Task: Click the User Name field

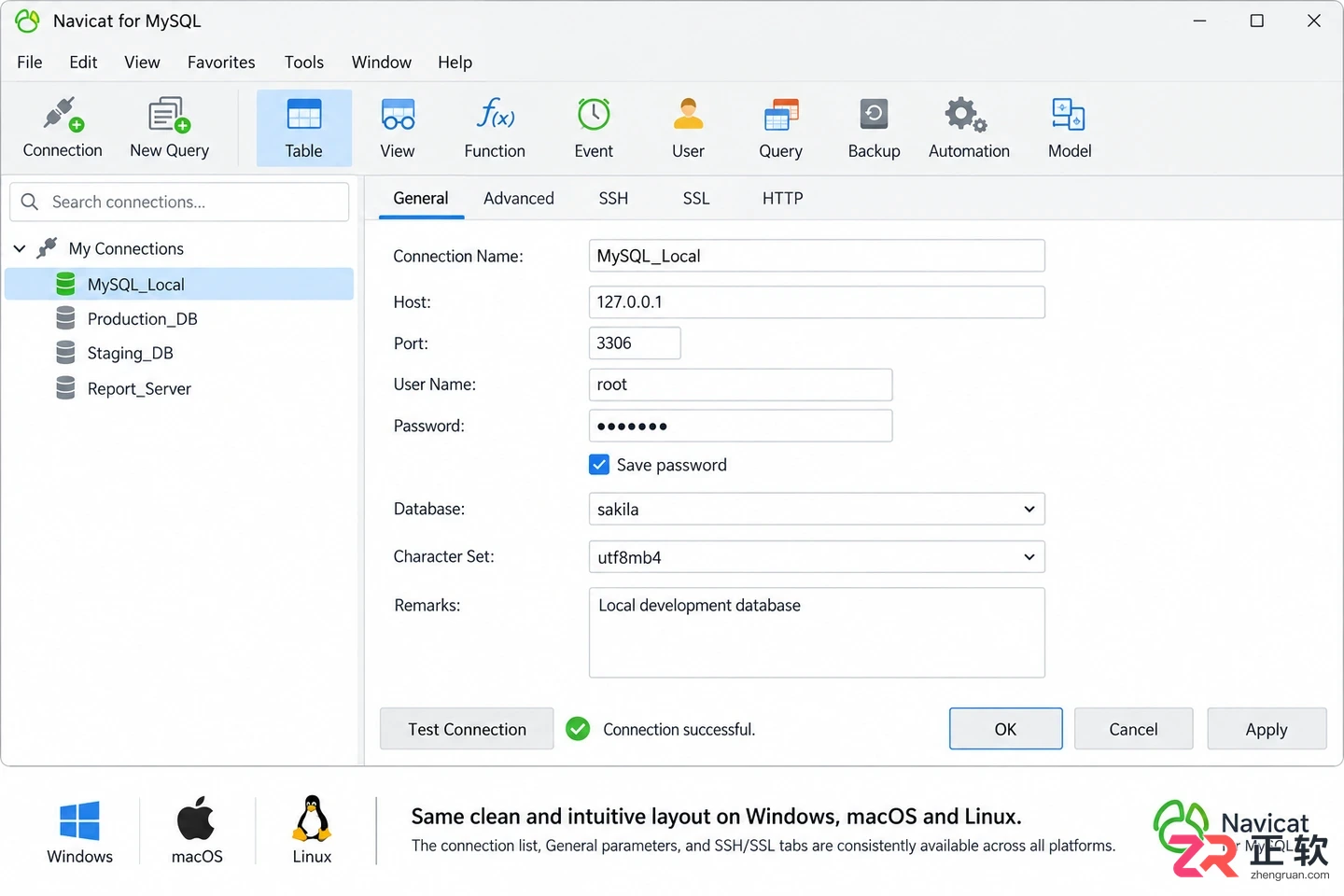Action: 740,385
